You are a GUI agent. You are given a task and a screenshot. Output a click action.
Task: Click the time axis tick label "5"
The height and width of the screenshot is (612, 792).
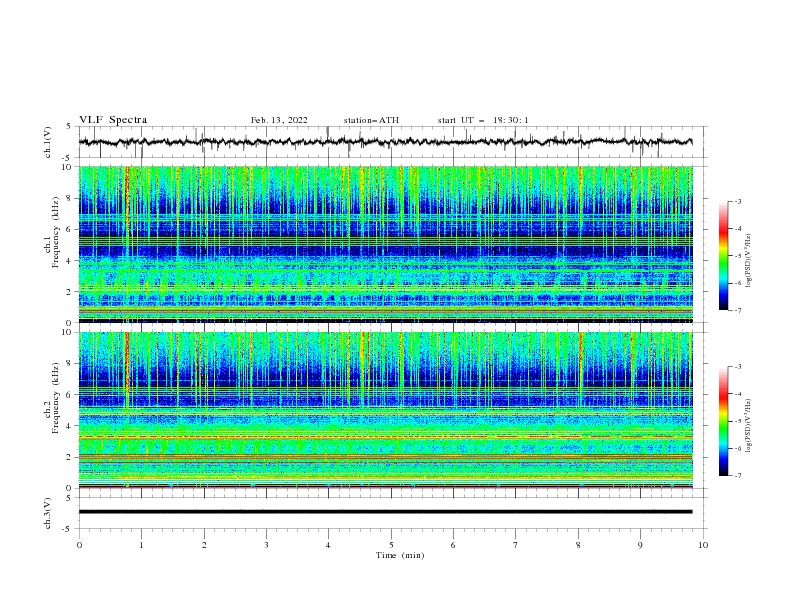391,545
